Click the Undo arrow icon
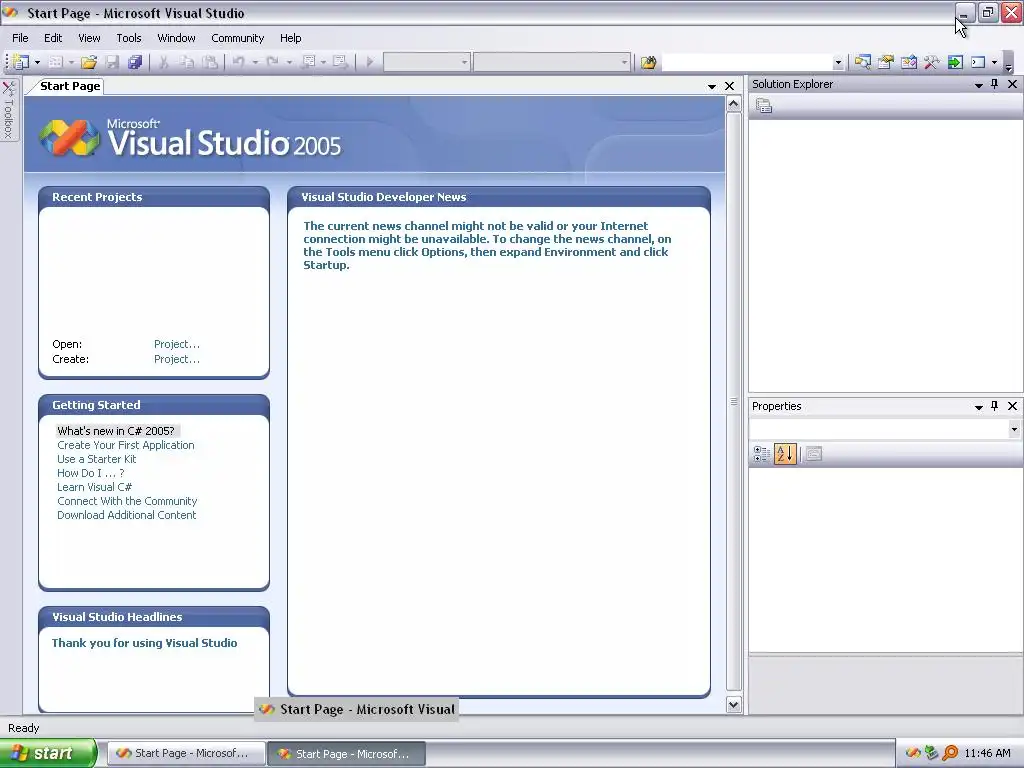 239,62
